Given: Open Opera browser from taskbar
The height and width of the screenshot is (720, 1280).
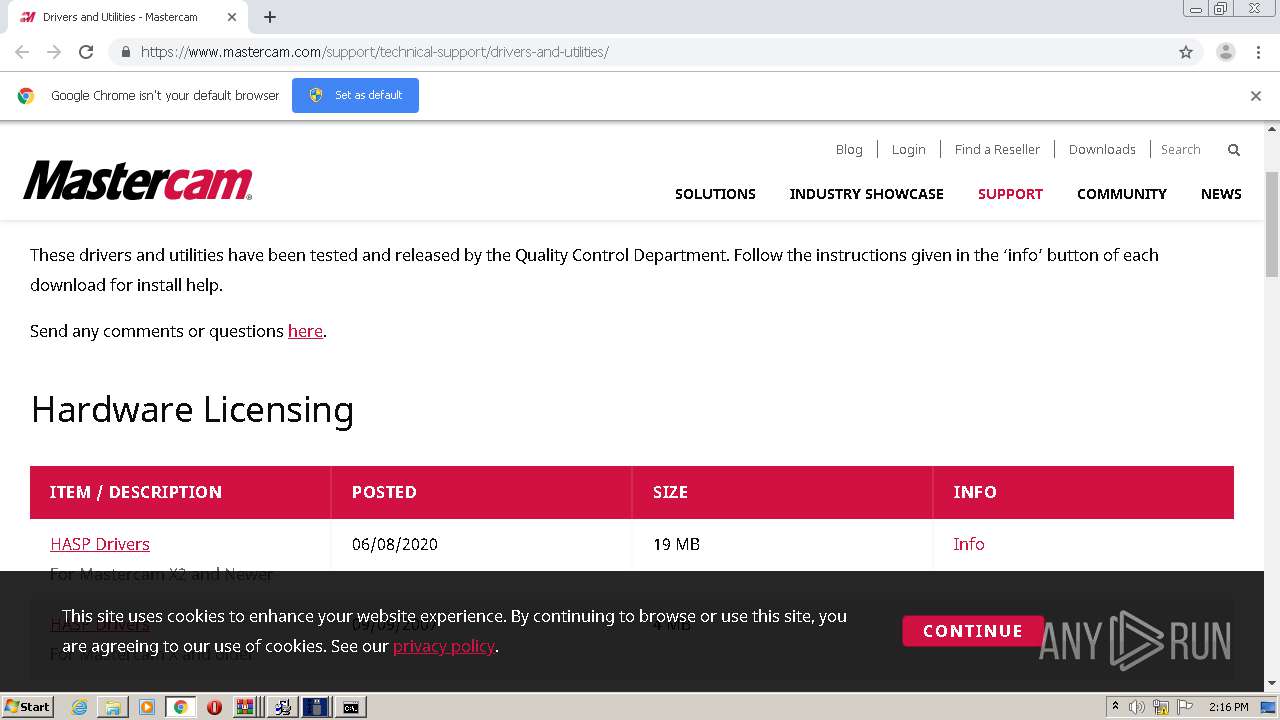Looking at the screenshot, I should pos(214,707).
